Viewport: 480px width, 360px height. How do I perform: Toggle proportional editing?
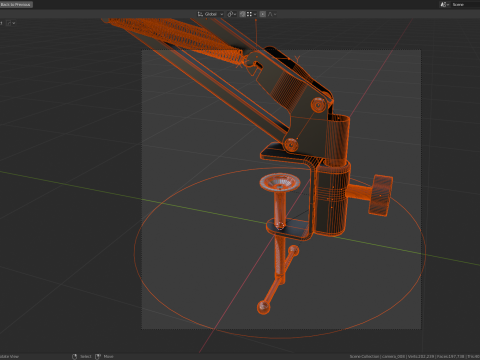point(263,14)
